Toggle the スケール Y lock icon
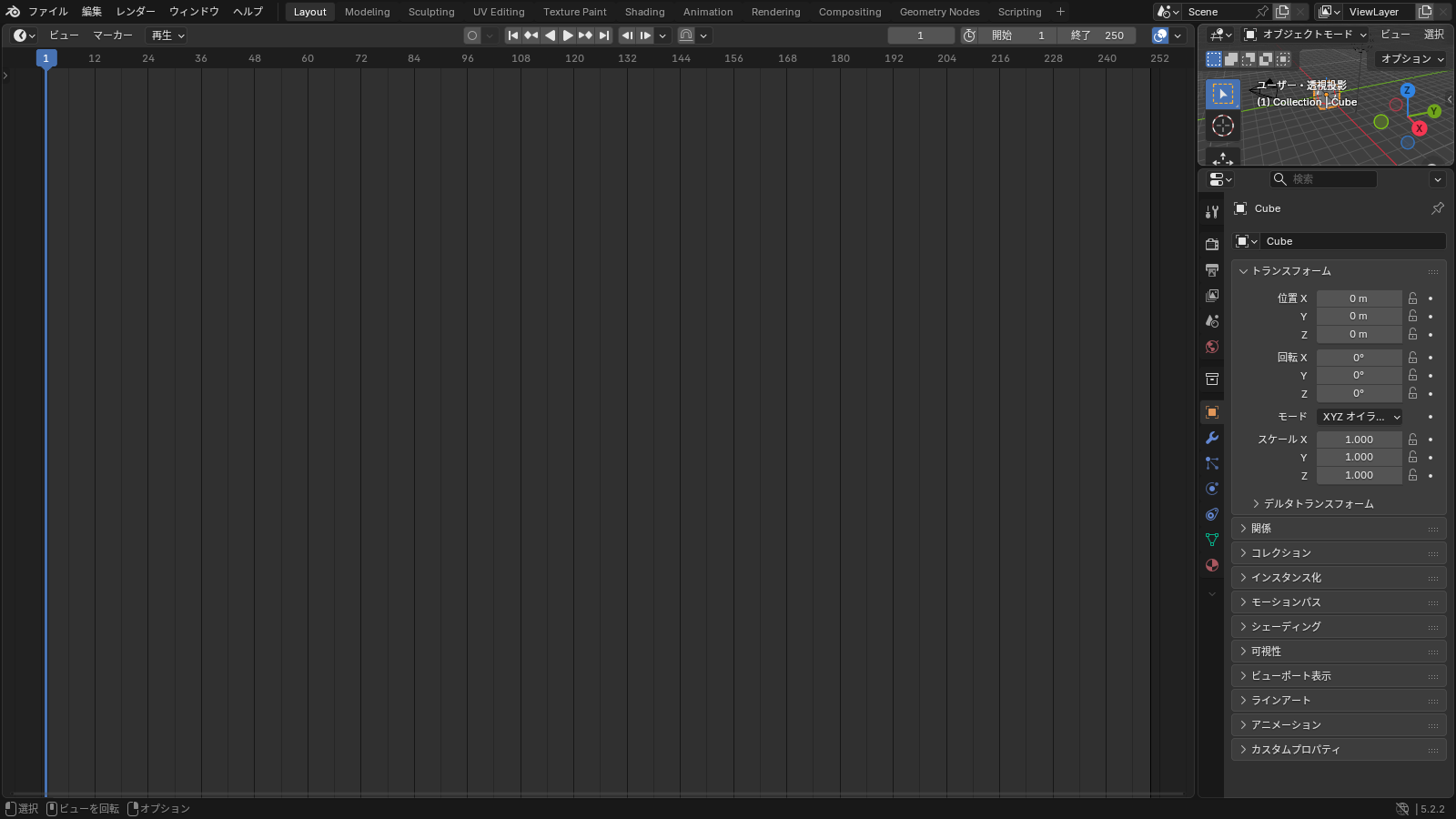This screenshot has height=819, width=1456. [x=1413, y=457]
